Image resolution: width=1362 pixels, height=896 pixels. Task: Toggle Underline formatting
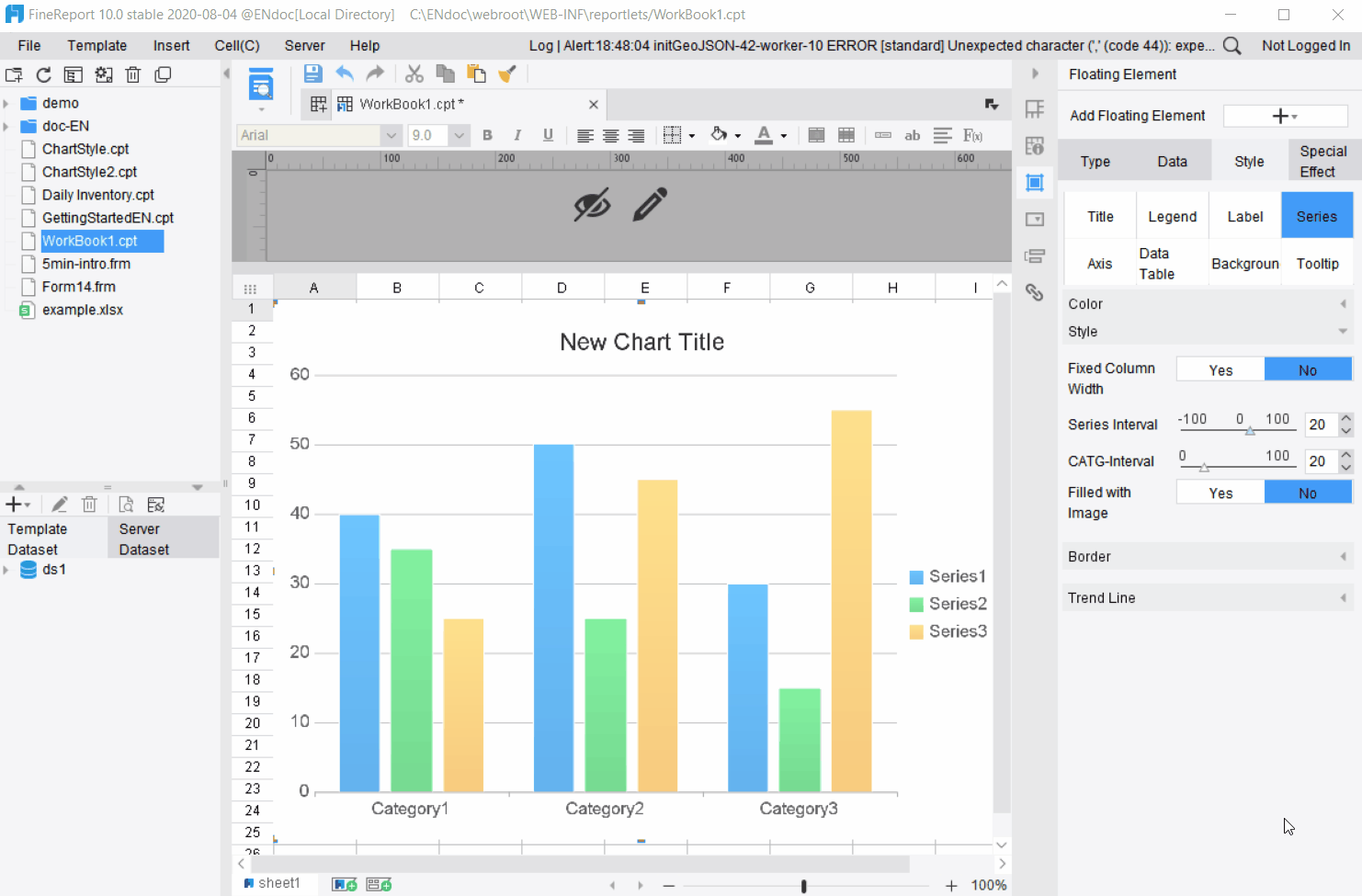point(548,135)
